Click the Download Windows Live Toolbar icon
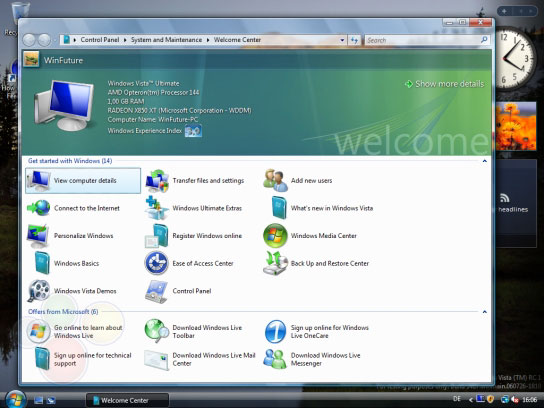 (157, 331)
